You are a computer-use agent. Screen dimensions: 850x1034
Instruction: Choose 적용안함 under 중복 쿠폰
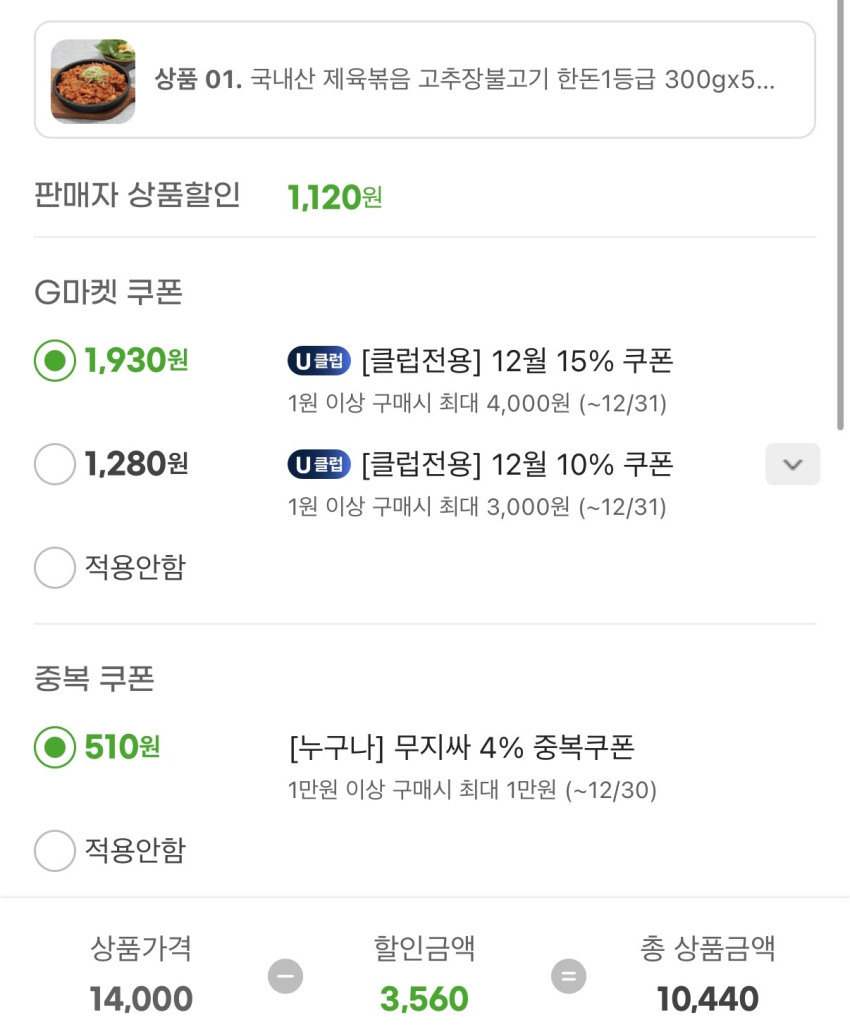coord(55,851)
